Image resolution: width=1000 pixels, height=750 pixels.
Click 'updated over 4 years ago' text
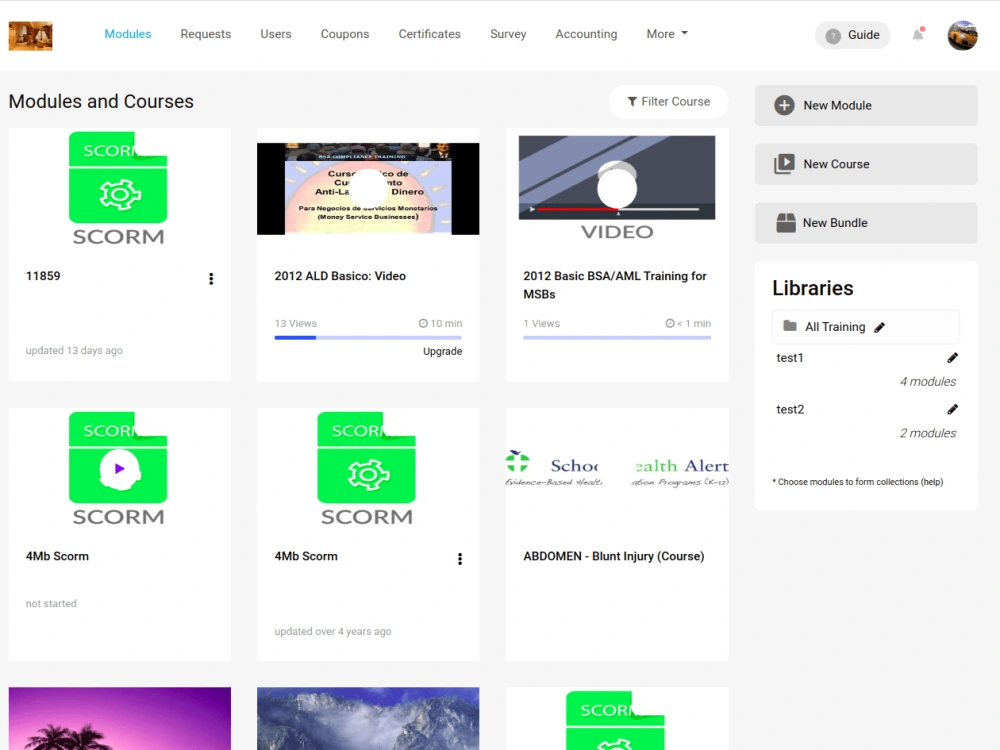tap(333, 631)
